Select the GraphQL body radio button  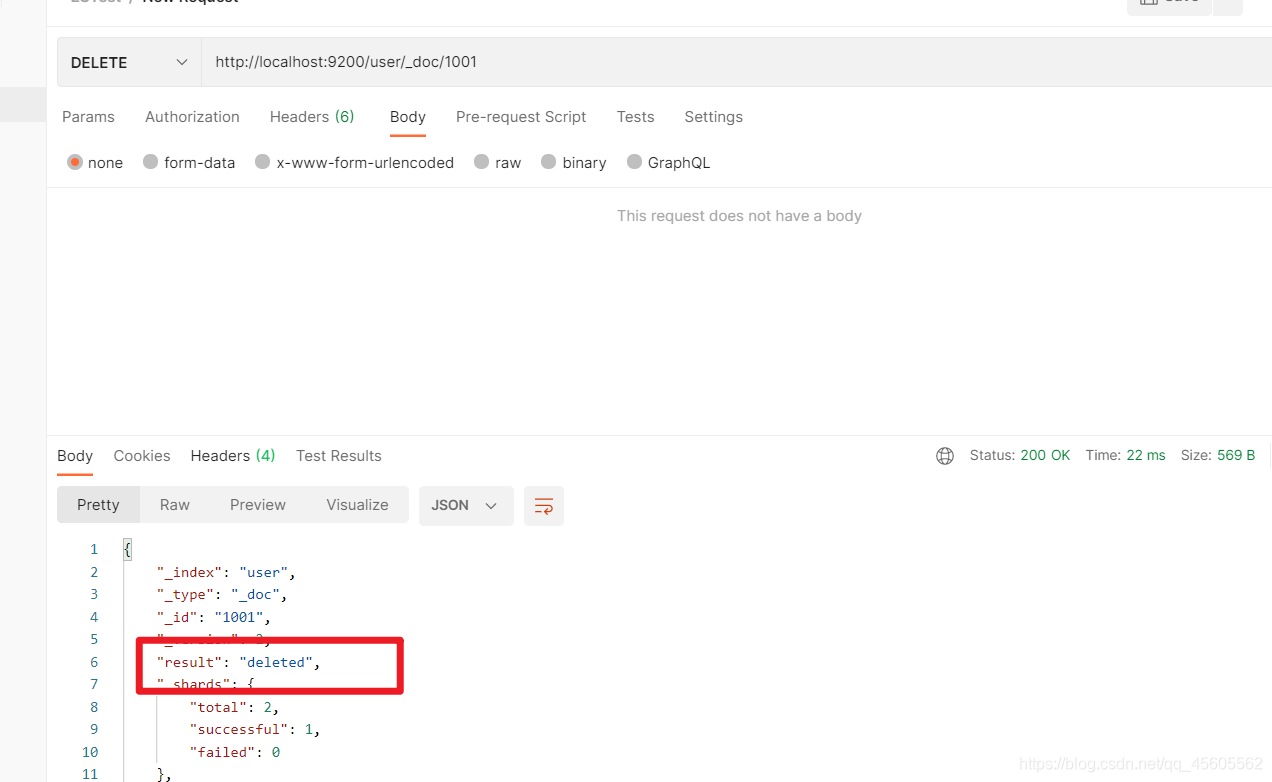[x=634, y=162]
